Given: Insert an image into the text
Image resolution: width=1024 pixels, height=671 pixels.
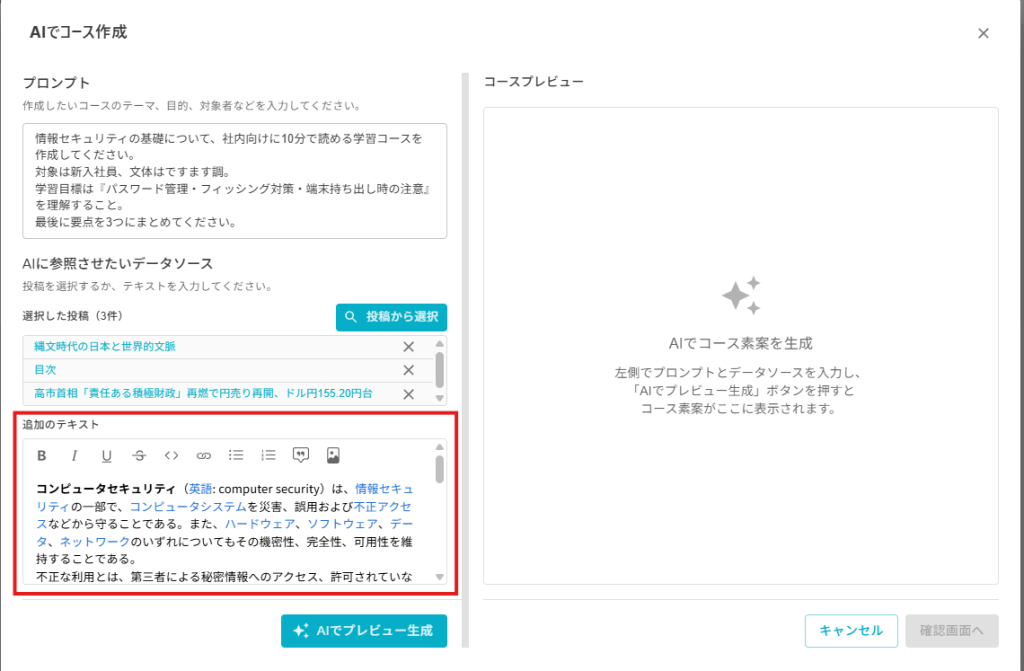Looking at the screenshot, I should (x=333, y=455).
